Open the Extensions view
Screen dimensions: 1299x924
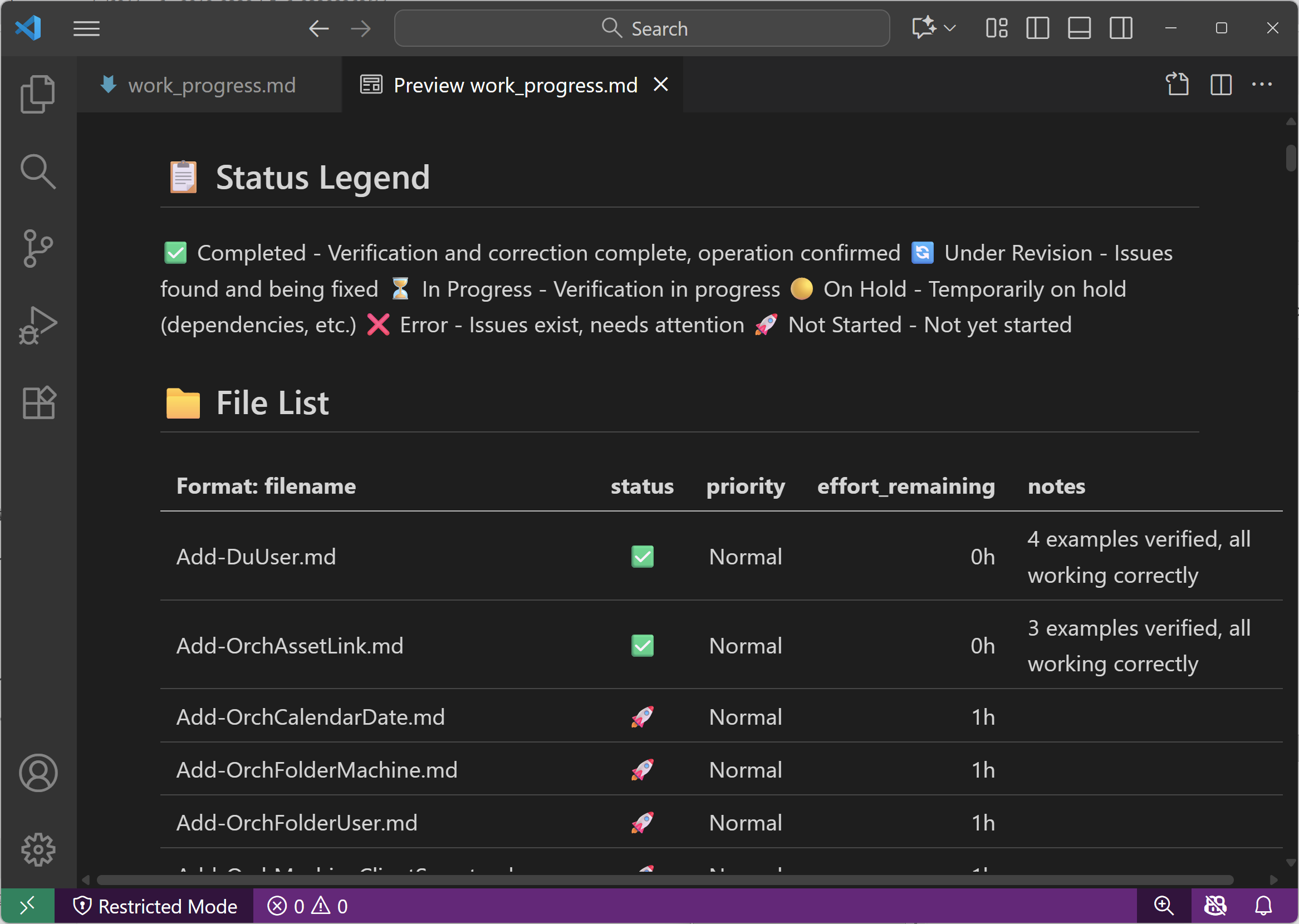pos(37,402)
